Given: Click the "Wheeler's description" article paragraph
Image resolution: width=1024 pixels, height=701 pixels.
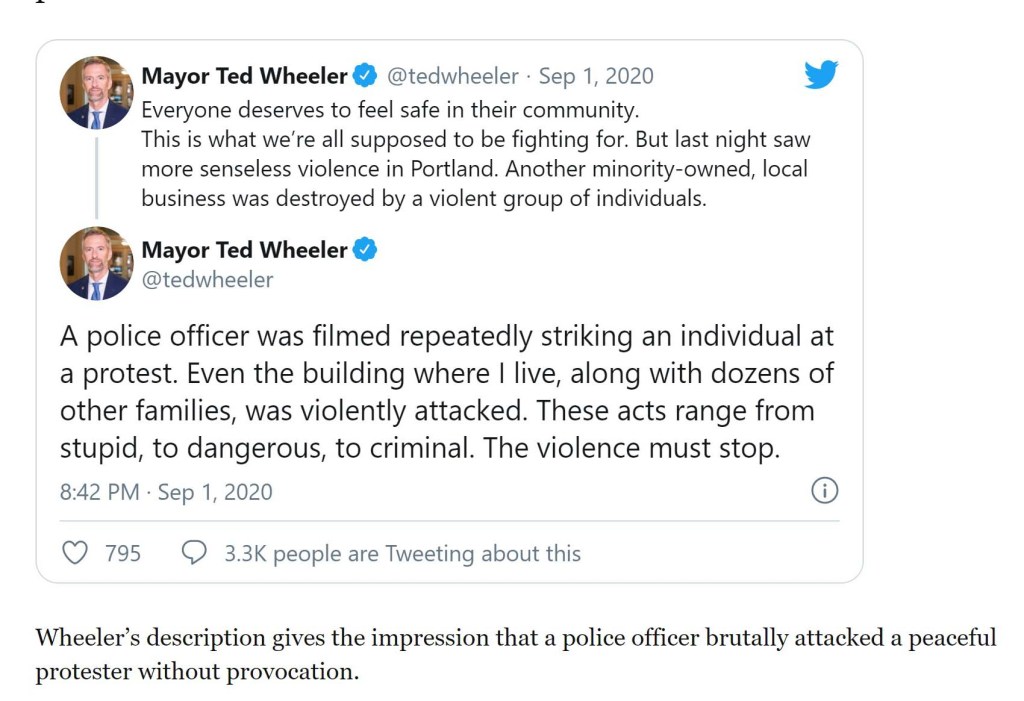Looking at the screenshot, I should pos(515,654).
